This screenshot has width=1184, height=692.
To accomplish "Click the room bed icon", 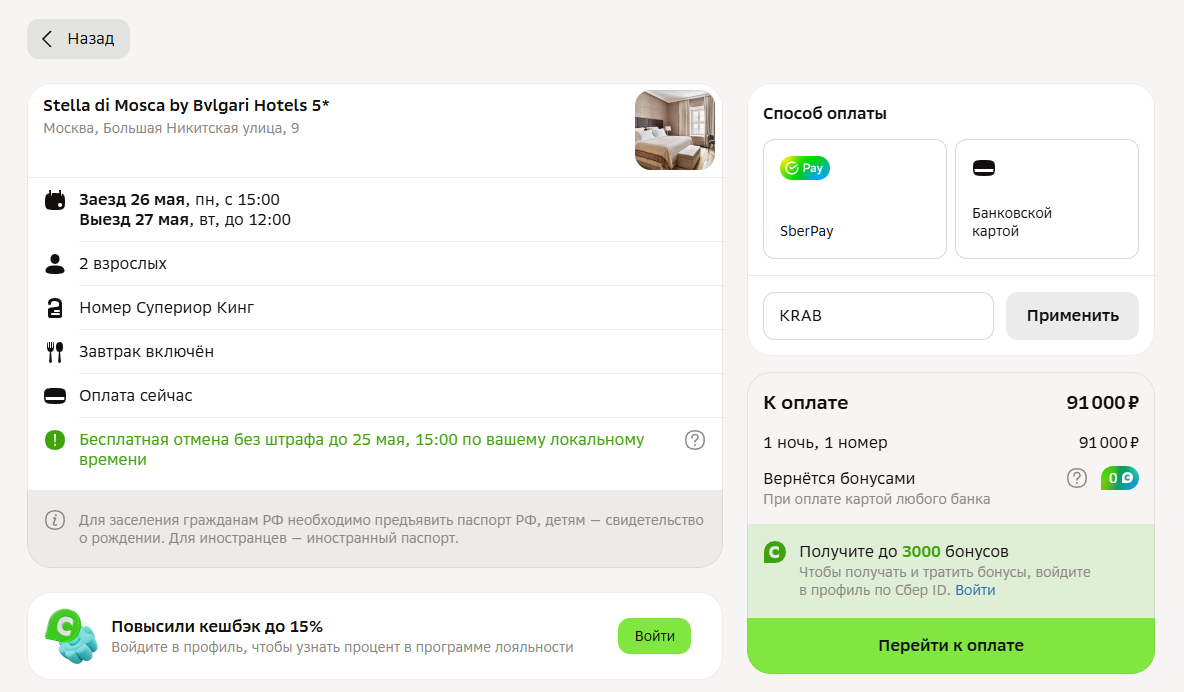I will [x=55, y=307].
